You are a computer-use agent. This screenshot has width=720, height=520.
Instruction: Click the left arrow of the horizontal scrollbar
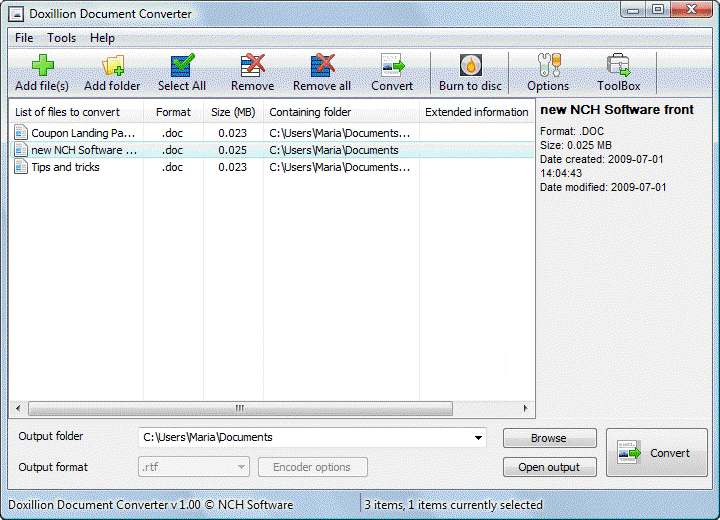(x=18, y=408)
